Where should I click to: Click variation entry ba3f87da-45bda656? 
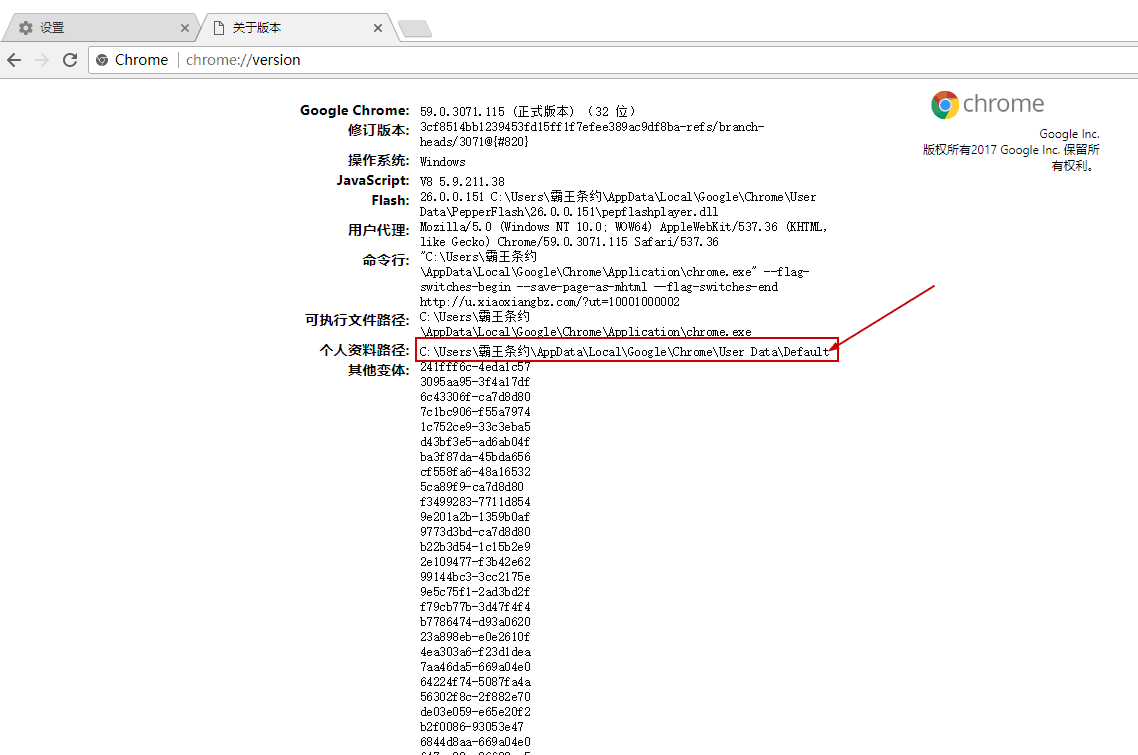point(475,457)
